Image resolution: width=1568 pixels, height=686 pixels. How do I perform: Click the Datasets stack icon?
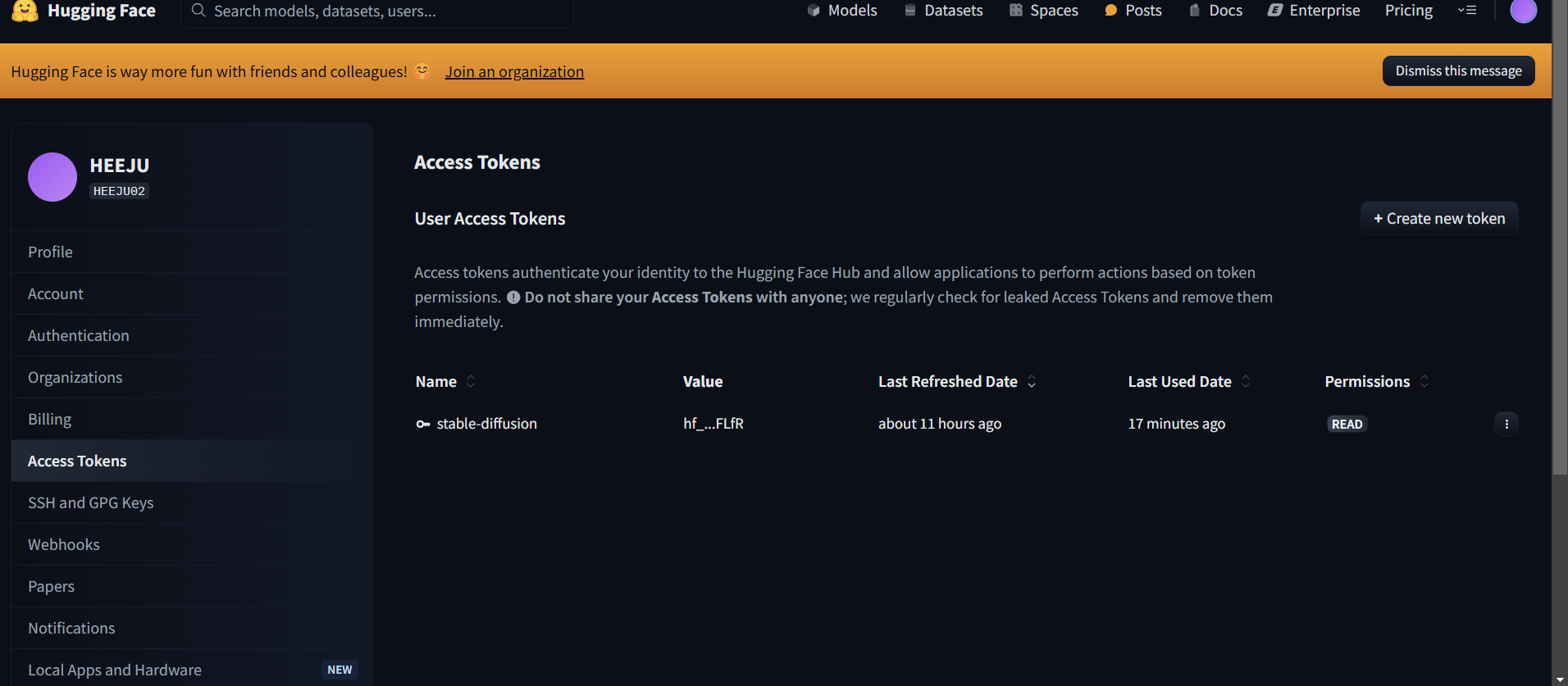point(910,11)
